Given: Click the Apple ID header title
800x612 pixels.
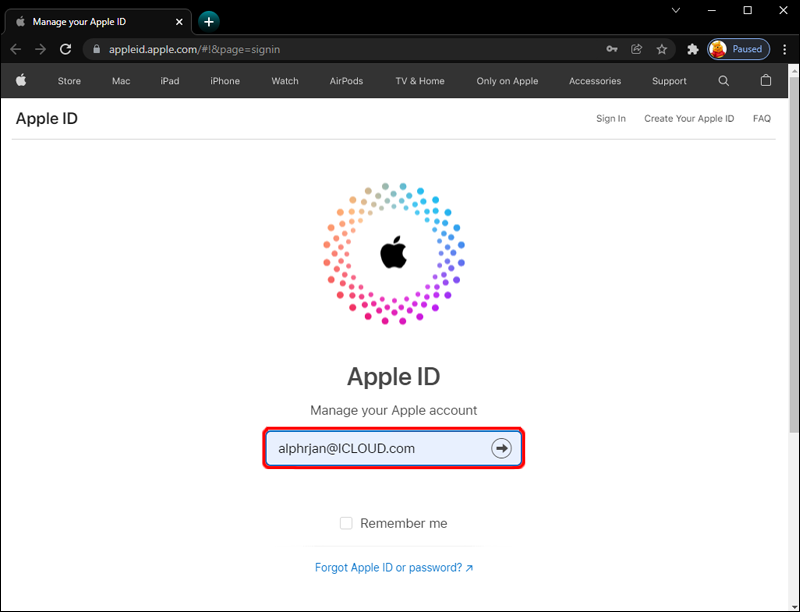Looking at the screenshot, I should [47, 118].
